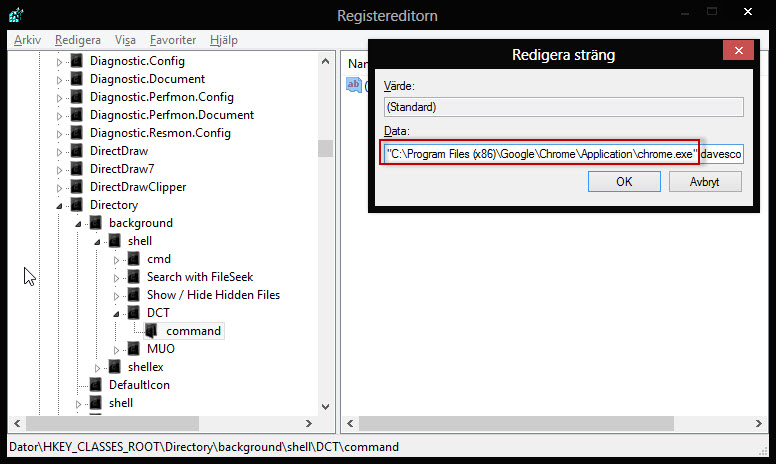The height and width of the screenshot is (464, 776).
Task: Click the folder icon next to Diagnostic.Config
Action: pyautogui.click(x=77, y=61)
